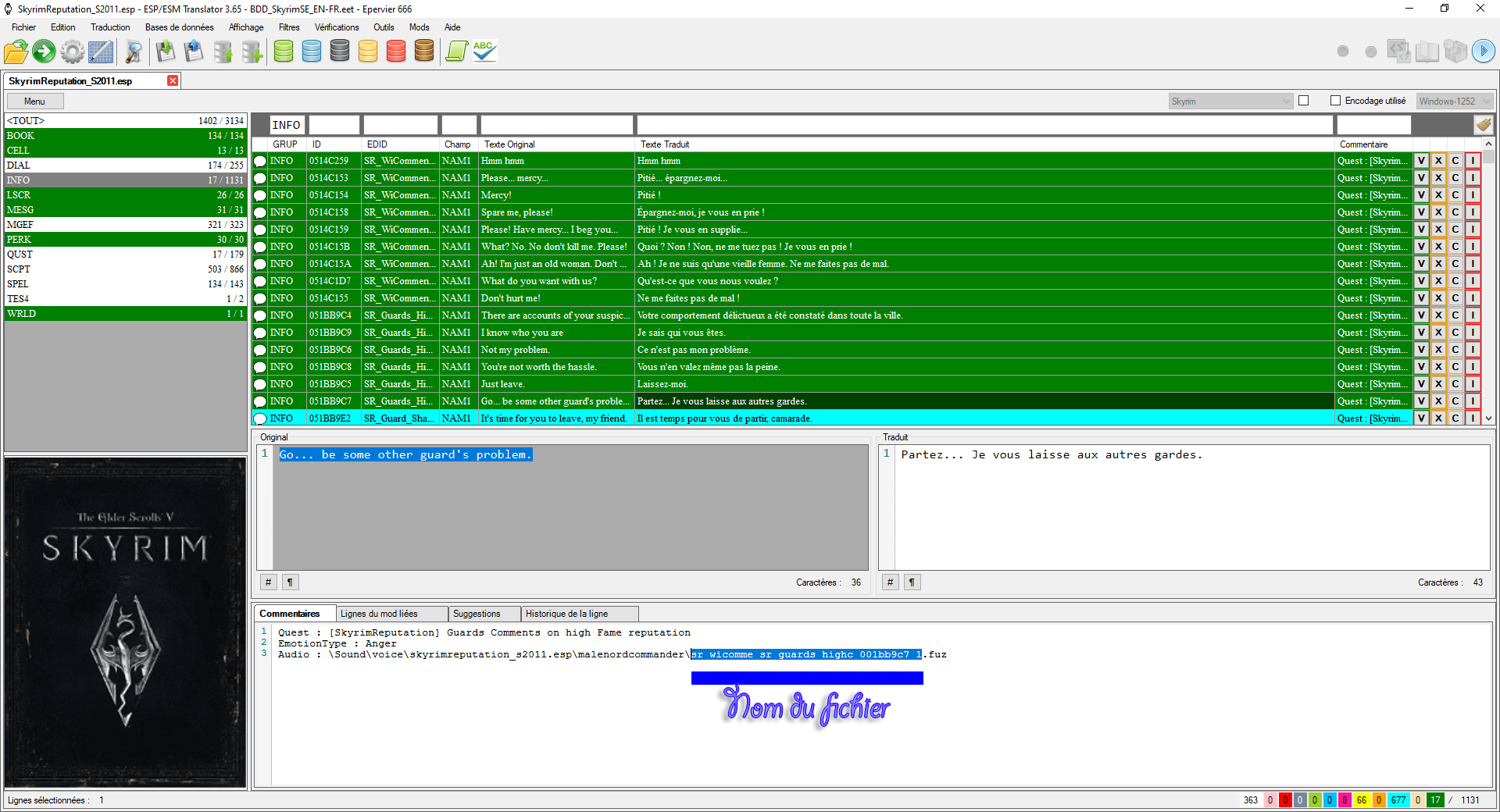Click the brown database icon
1500x812 pixels.
[424, 52]
